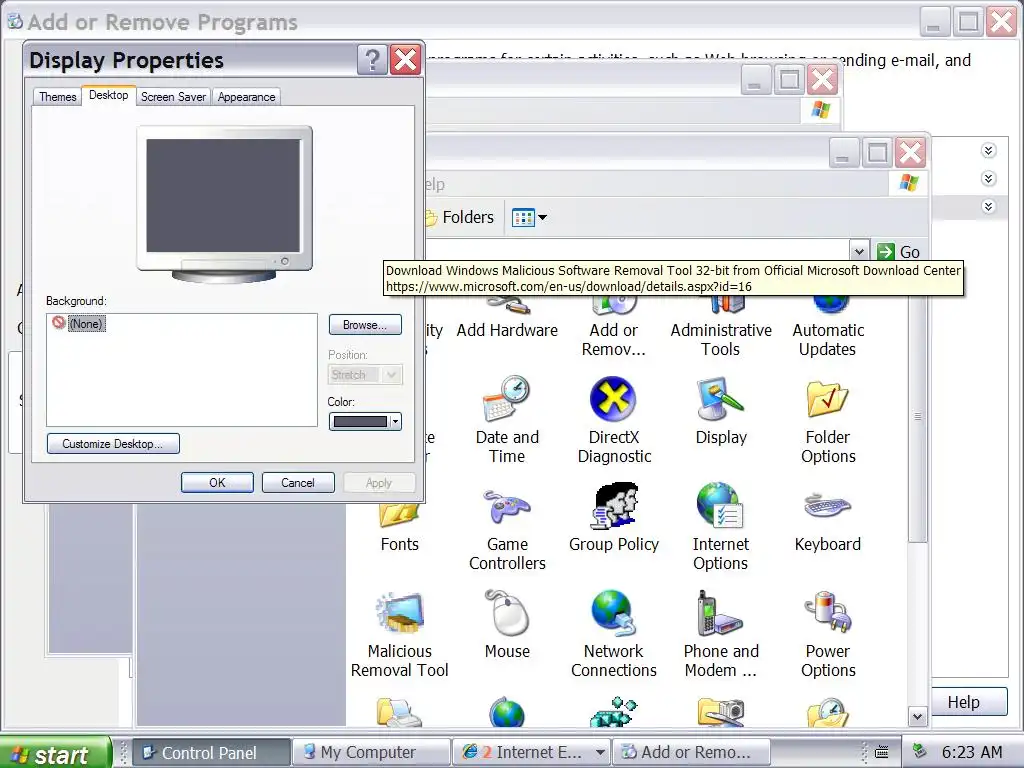Open the Power Options icon
Image resolution: width=1024 pixels, height=768 pixels.
tap(828, 634)
